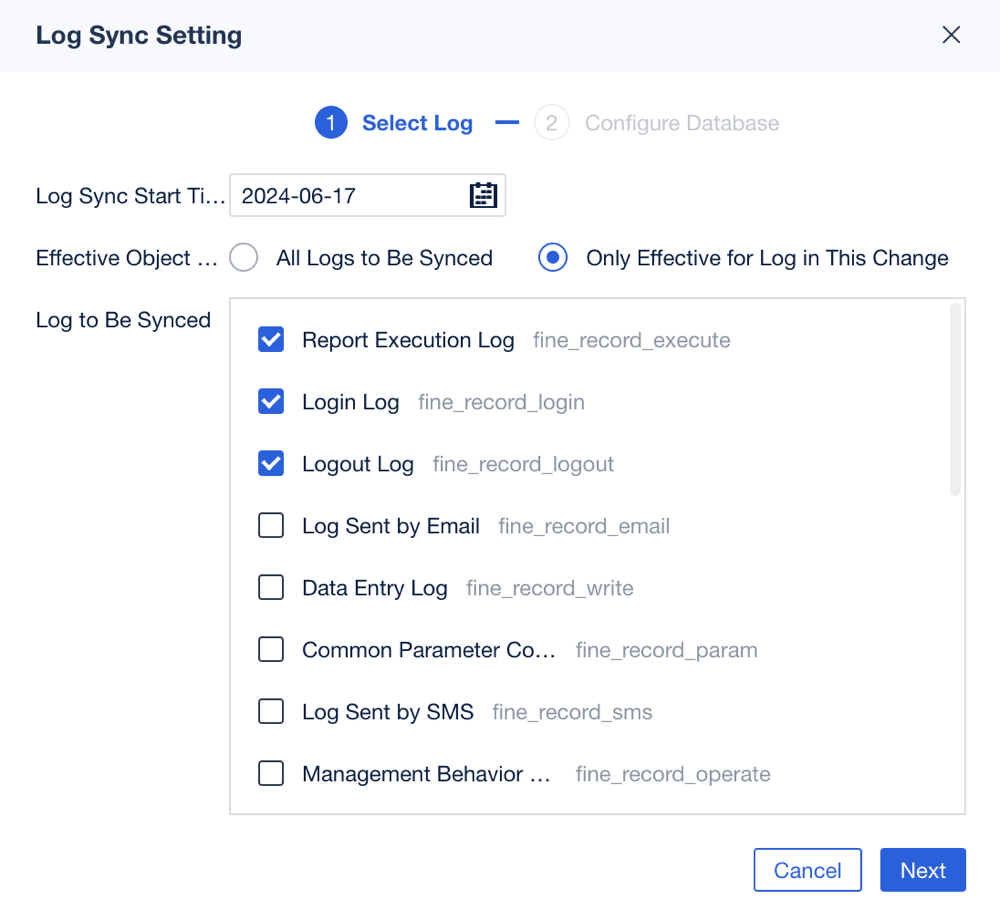
Task: Click the Cancel button
Action: click(x=807, y=869)
